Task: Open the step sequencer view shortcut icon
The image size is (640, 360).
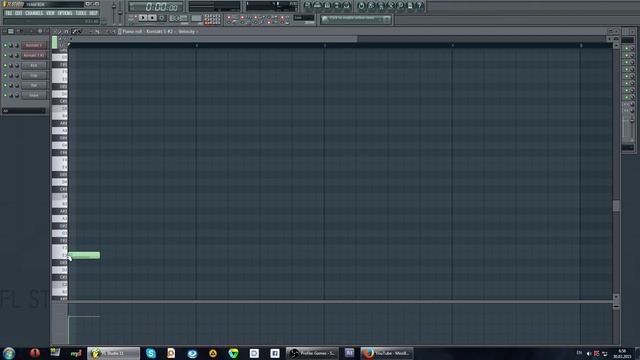Action: 317,6
